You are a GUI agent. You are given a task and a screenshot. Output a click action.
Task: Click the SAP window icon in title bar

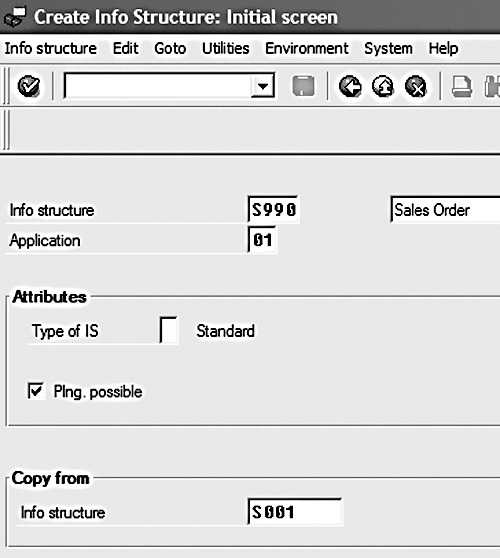click(15, 17)
